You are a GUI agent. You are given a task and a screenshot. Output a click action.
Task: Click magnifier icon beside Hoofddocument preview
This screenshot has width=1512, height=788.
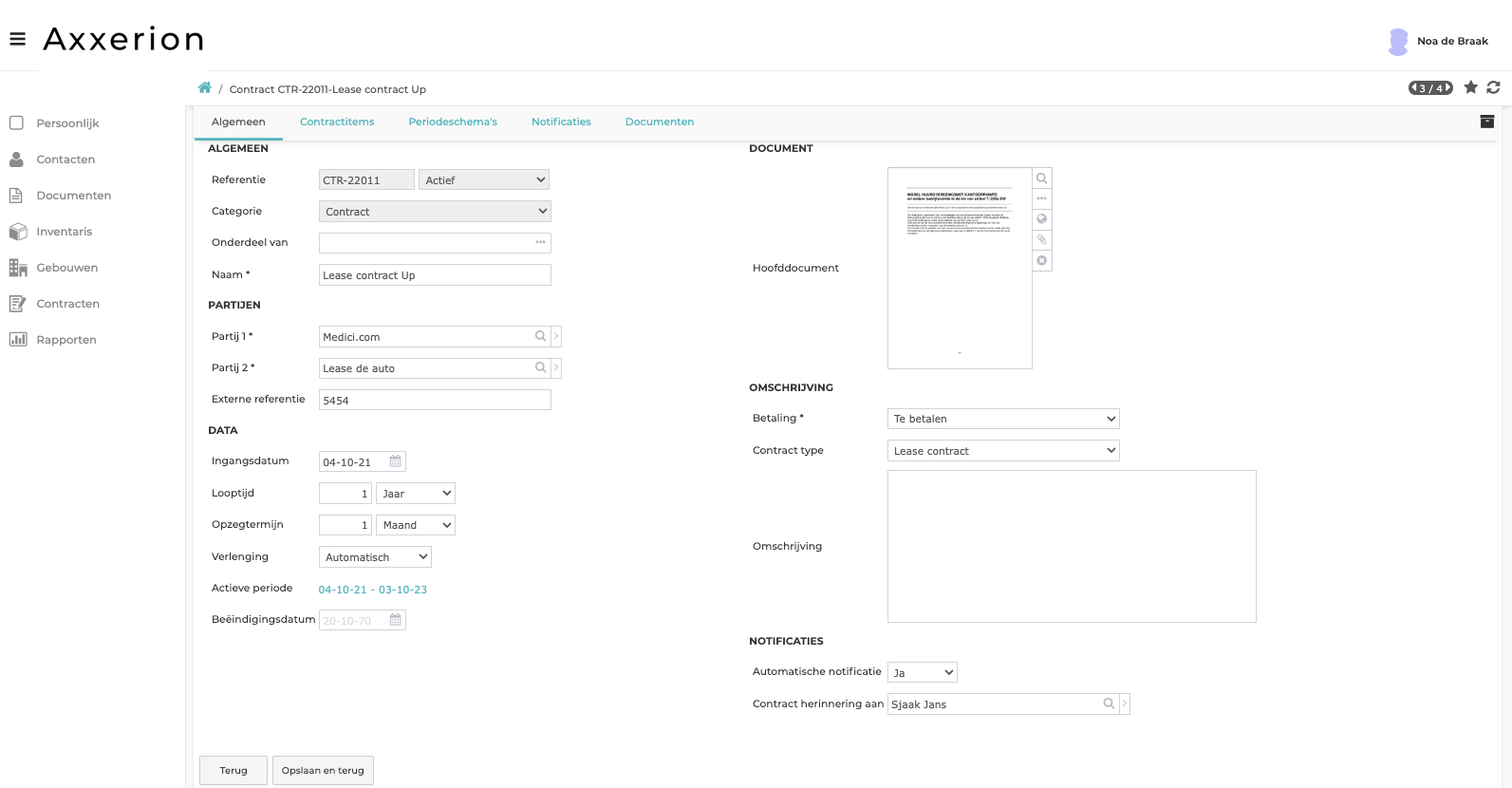[1041, 178]
